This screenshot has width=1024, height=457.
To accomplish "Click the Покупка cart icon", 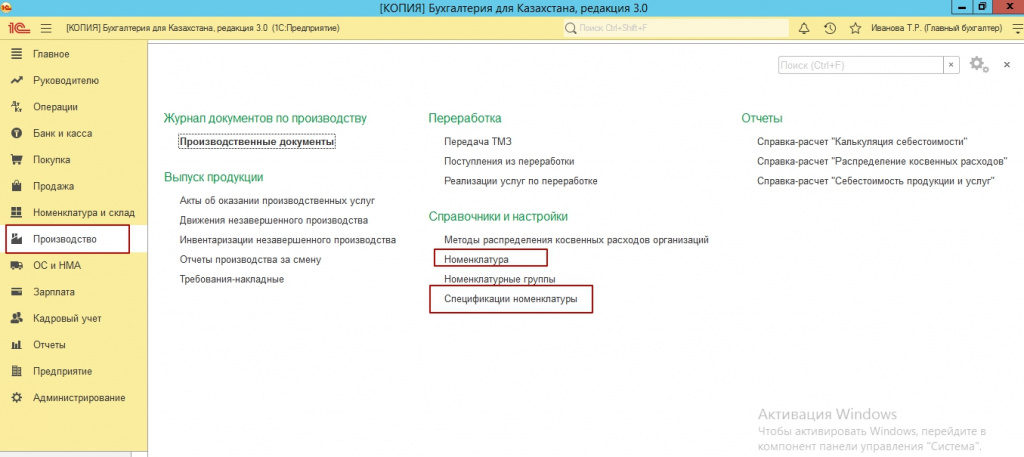I will tap(18, 160).
